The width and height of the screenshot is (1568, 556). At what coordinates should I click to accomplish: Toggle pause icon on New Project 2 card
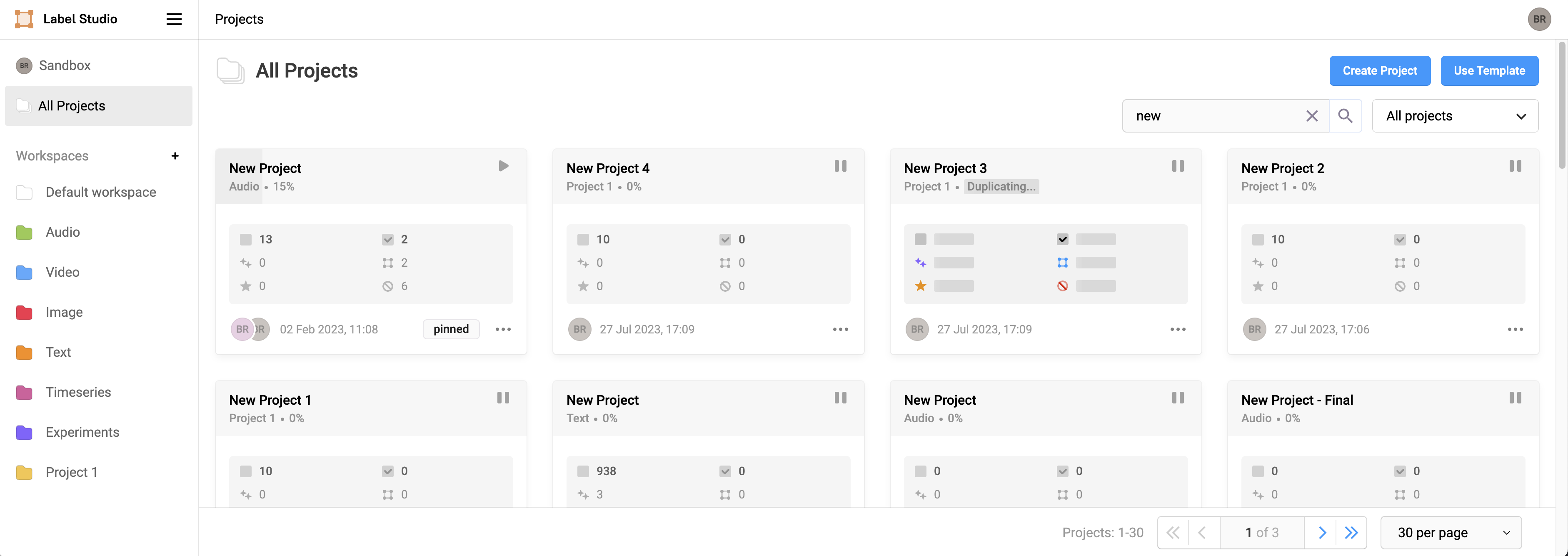pos(1515,166)
